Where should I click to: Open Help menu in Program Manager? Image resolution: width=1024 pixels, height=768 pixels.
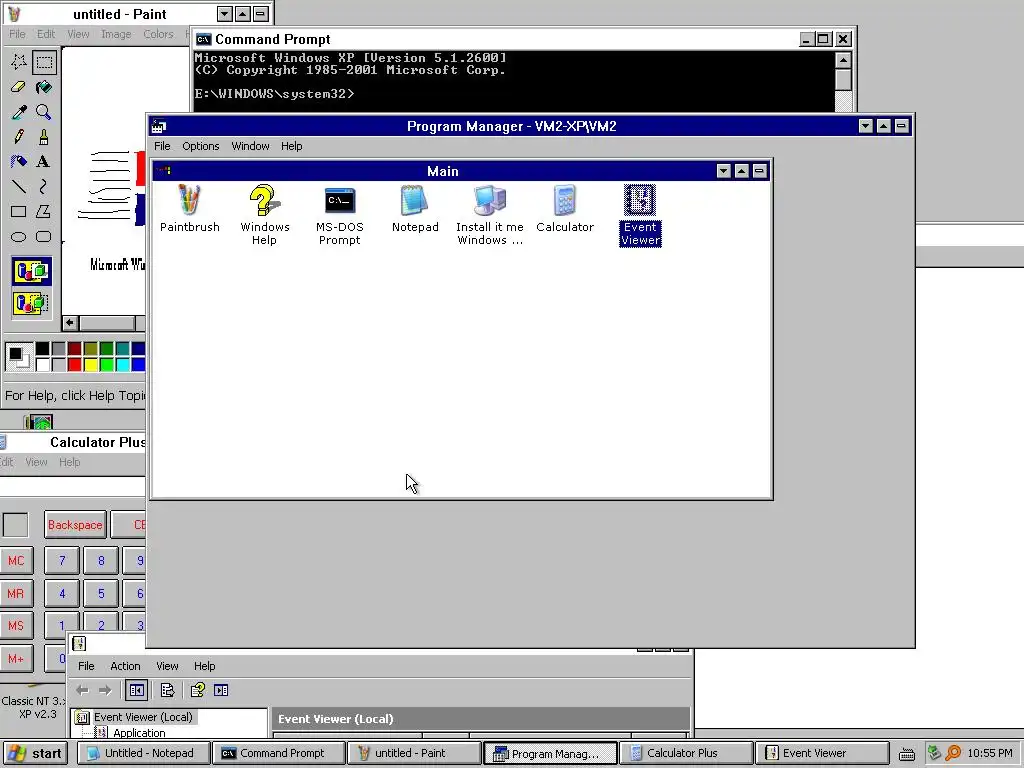pyautogui.click(x=291, y=146)
